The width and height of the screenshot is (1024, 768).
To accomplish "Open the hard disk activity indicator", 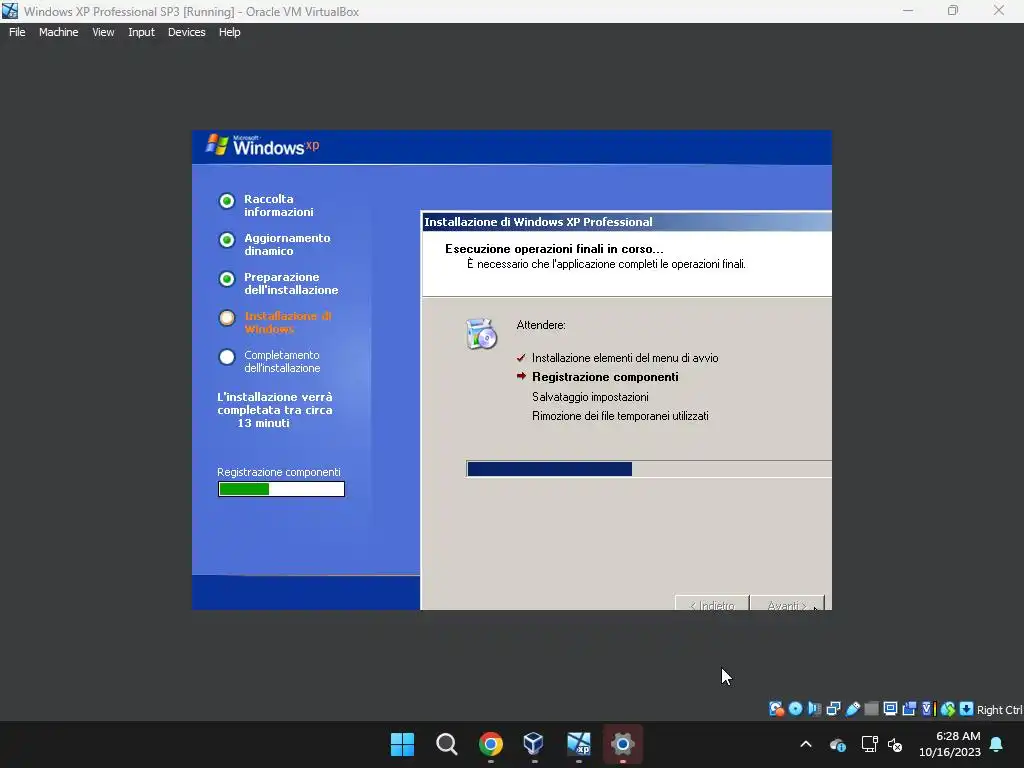I will tap(776, 709).
